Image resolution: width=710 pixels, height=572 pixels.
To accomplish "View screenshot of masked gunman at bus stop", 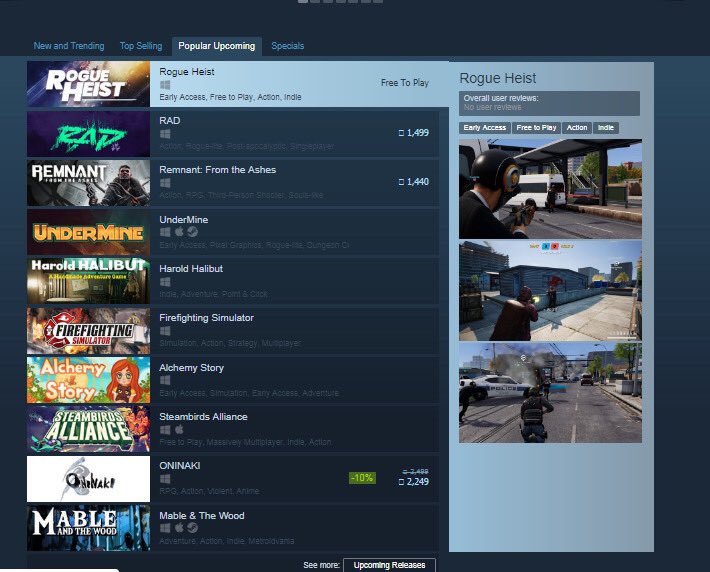I will point(550,189).
